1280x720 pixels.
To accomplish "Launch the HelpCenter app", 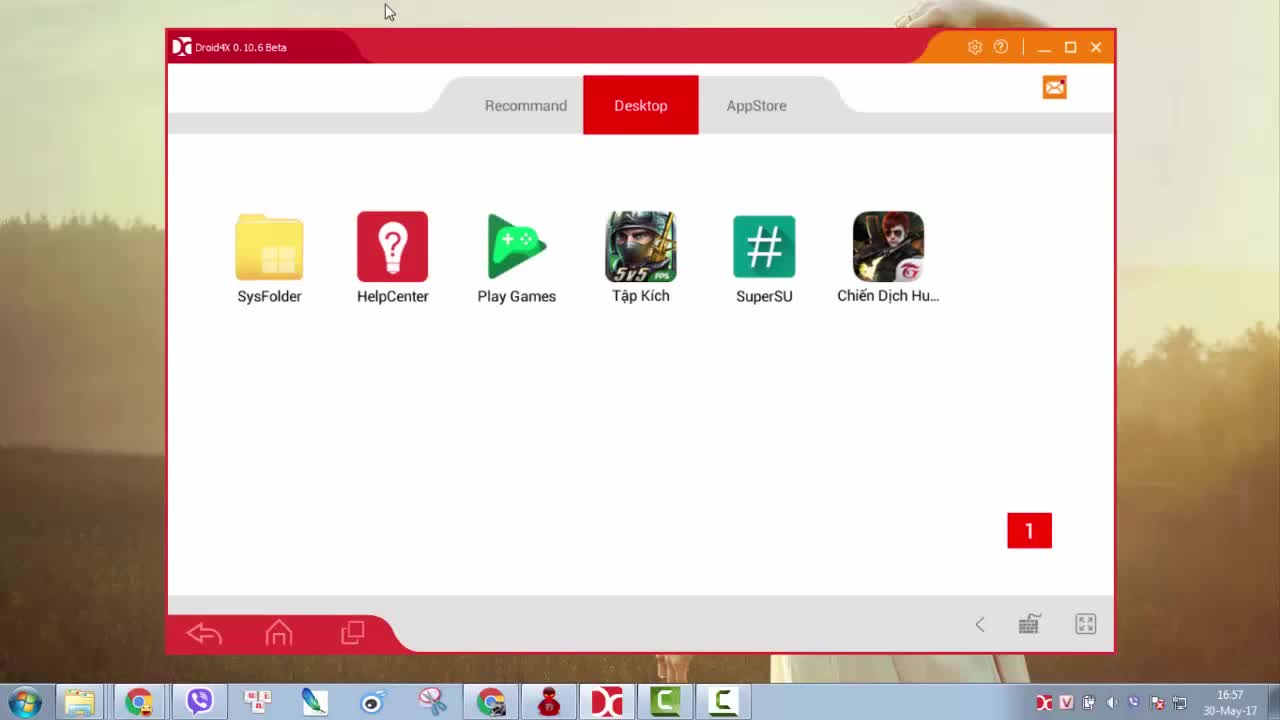I will [392, 257].
